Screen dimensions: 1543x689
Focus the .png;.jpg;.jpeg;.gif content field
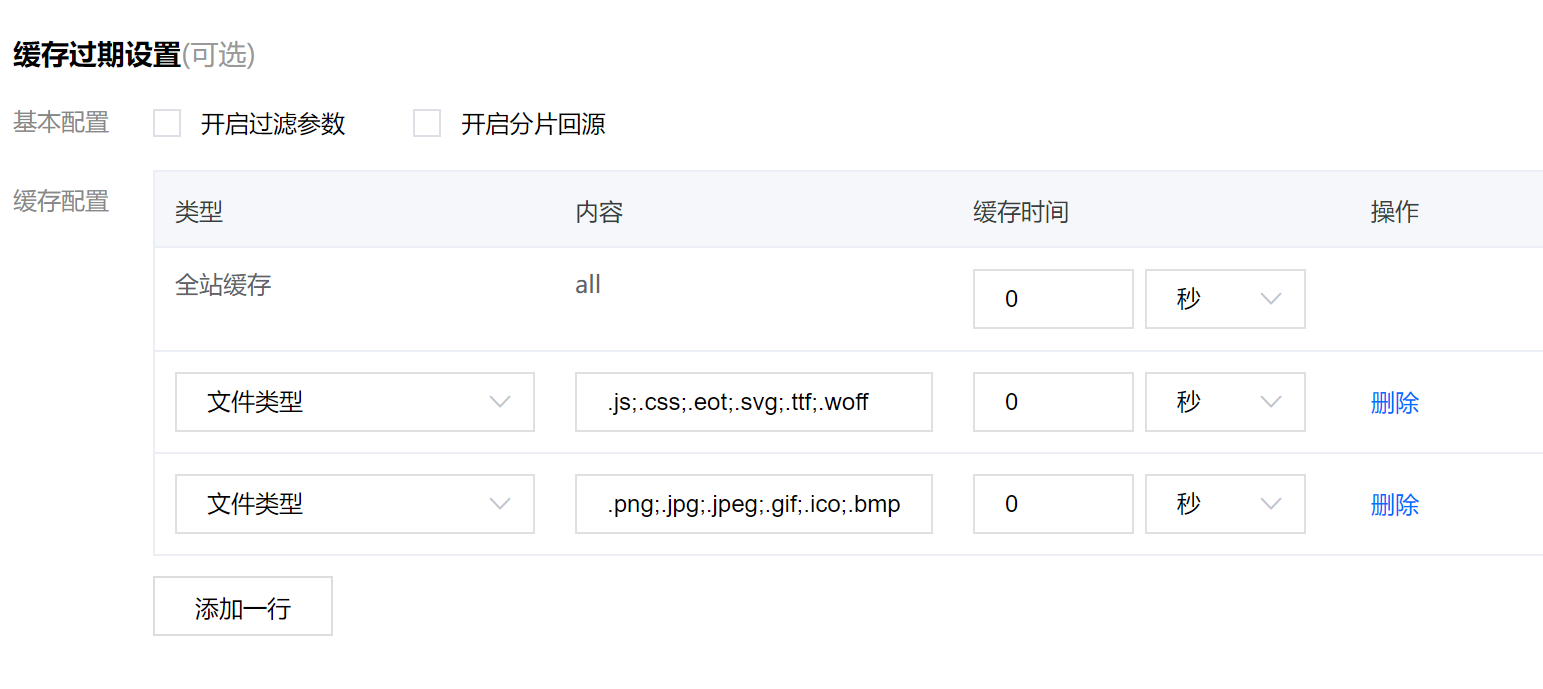point(754,504)
